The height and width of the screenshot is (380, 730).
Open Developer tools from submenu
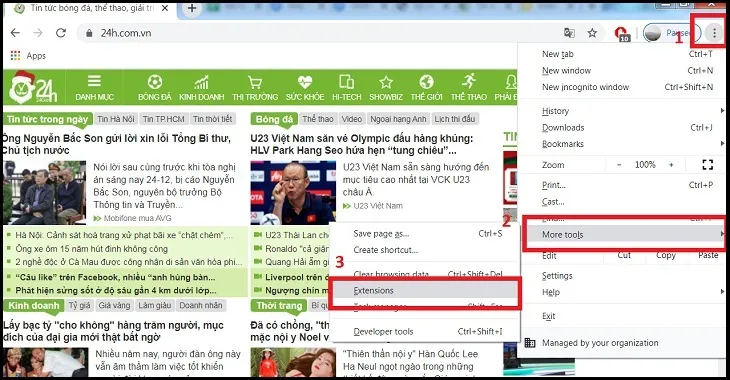(x=425, y=332)
